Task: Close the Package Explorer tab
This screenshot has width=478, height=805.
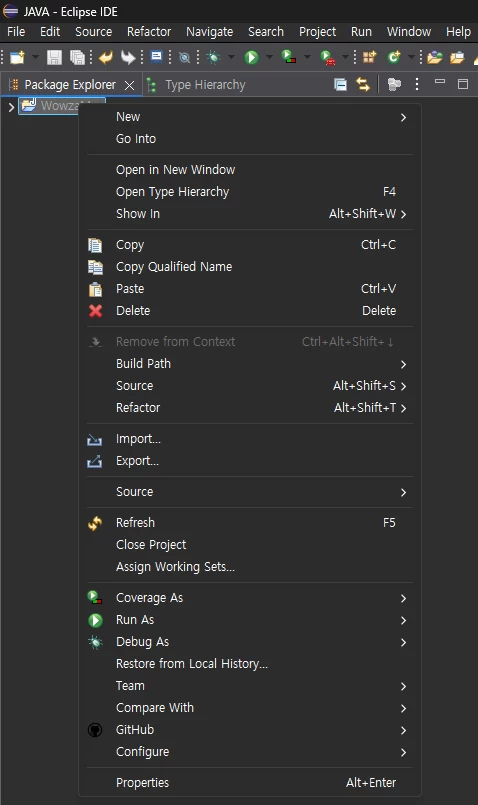Action: click(129, 85)
